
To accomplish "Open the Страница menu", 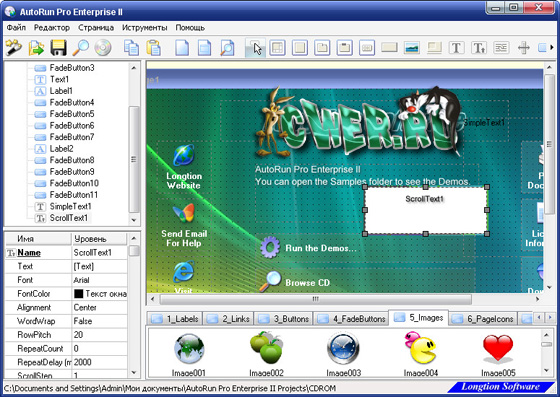I will coord(96,27).
